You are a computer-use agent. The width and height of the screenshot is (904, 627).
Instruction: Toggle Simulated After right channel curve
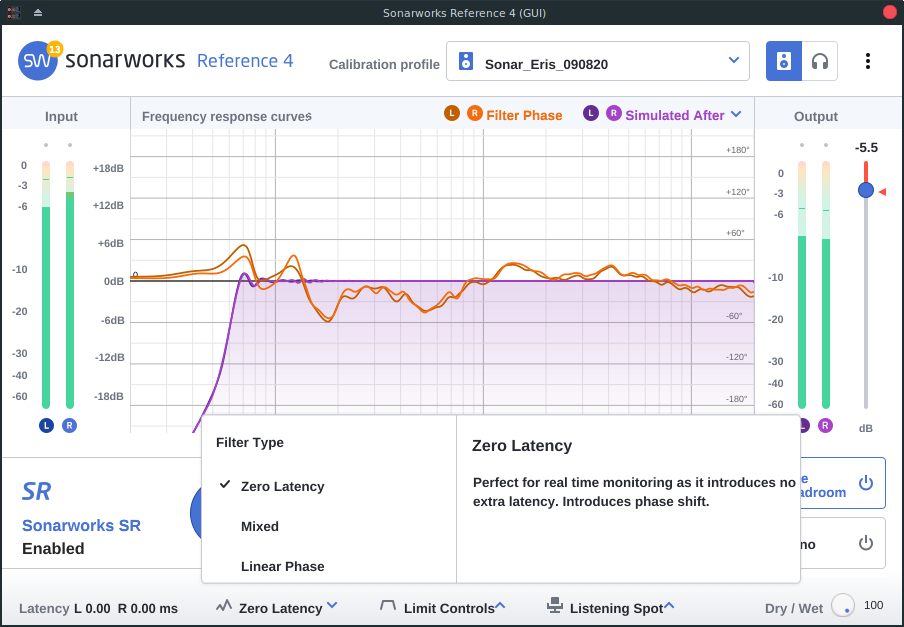614,114
